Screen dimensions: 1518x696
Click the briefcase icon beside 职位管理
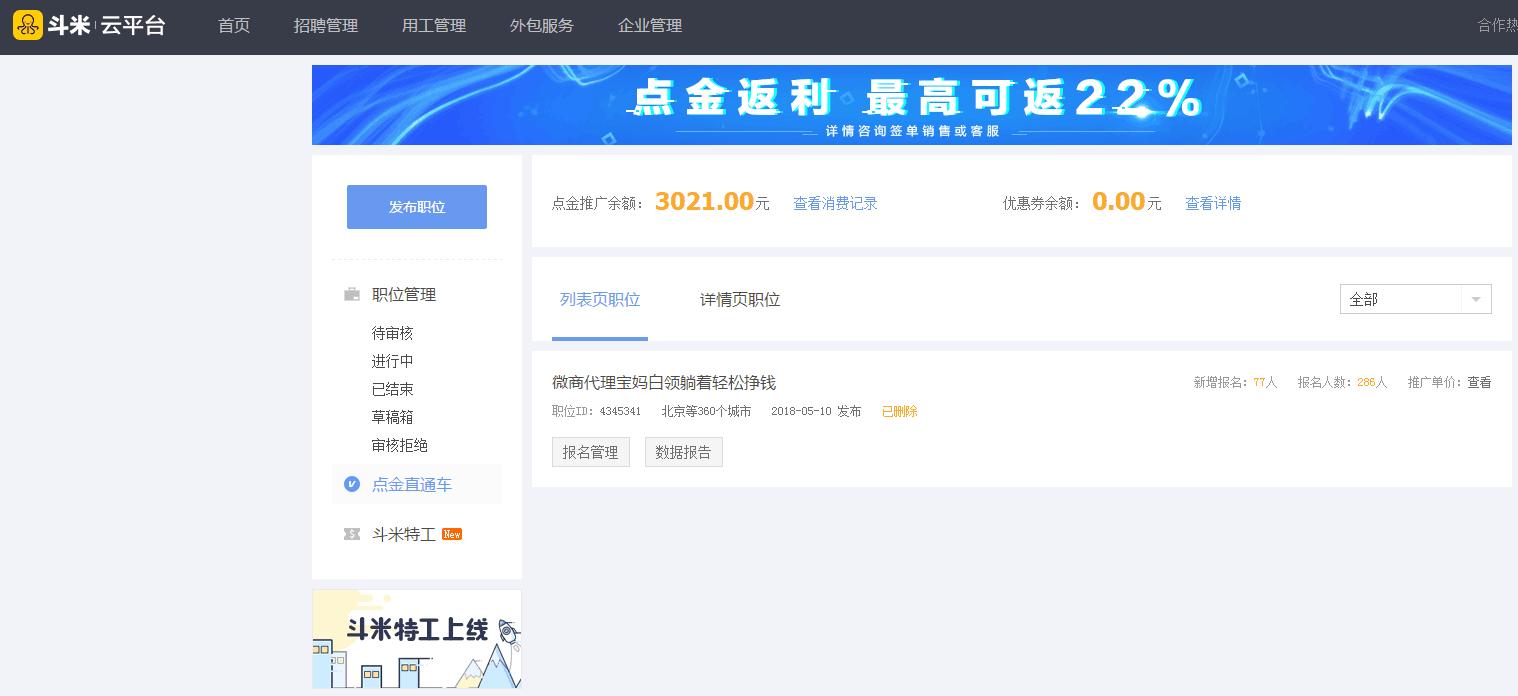[x=352, y=294]
